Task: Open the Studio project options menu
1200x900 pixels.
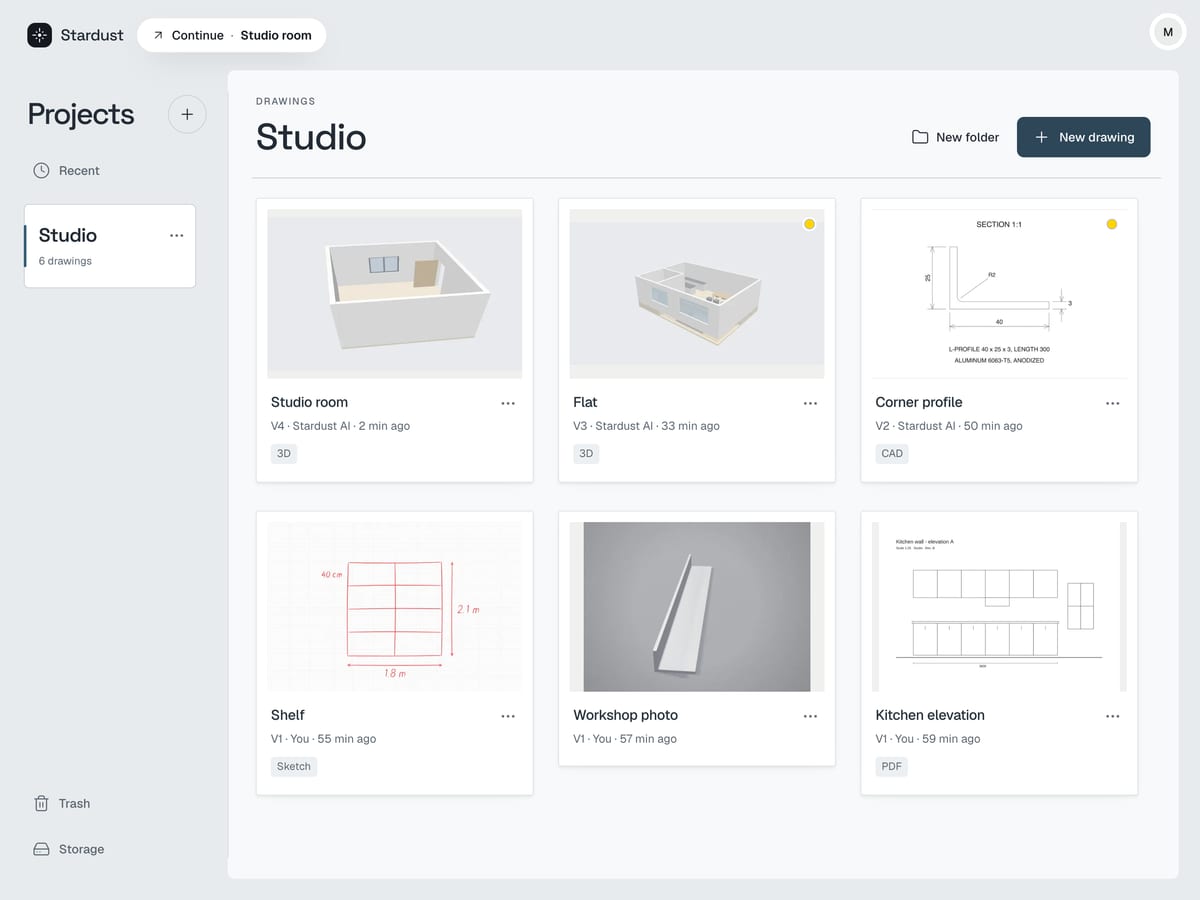Action: coord(177,235)
